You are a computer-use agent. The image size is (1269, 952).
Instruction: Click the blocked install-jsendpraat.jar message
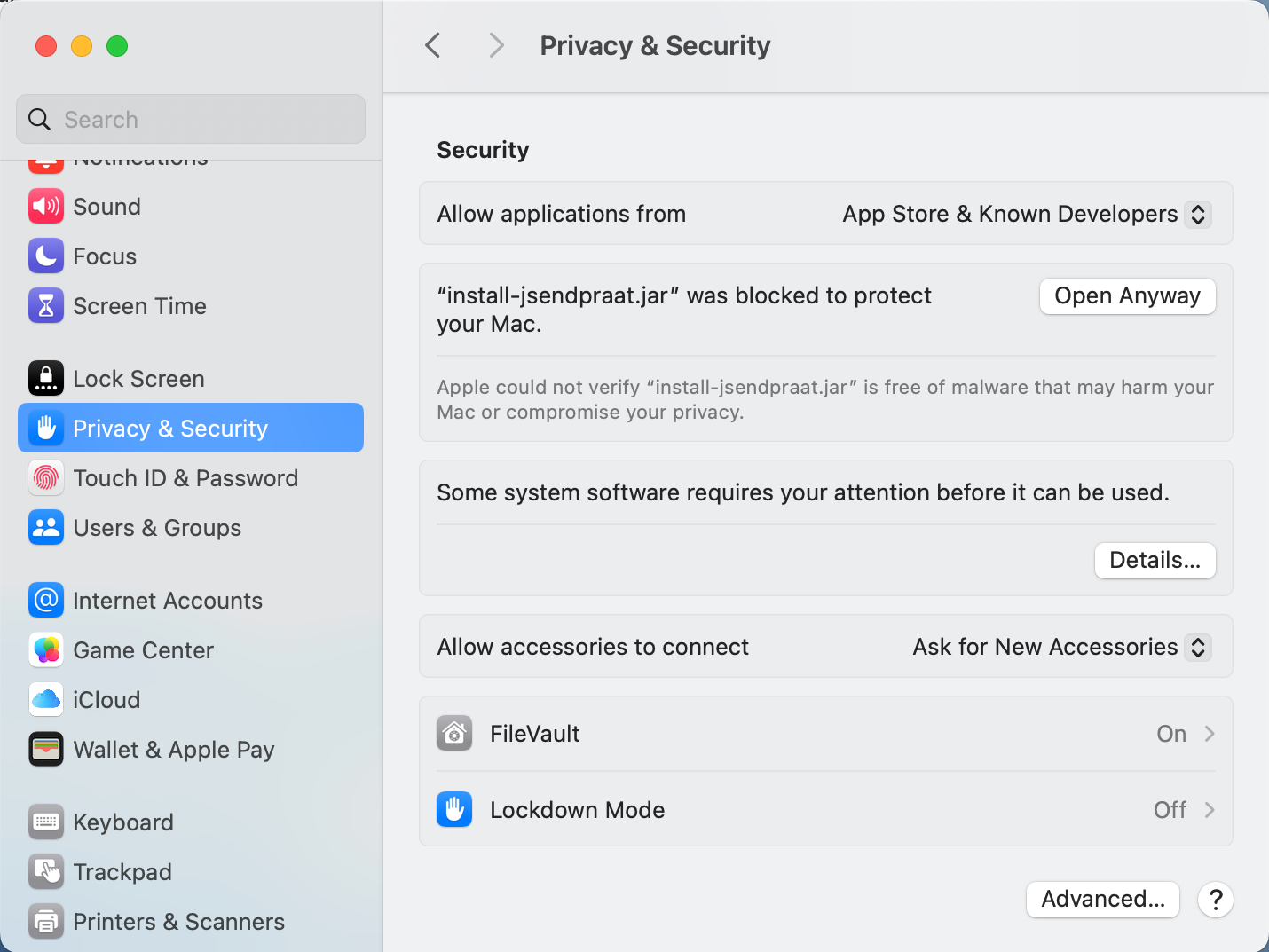[684, 310]
